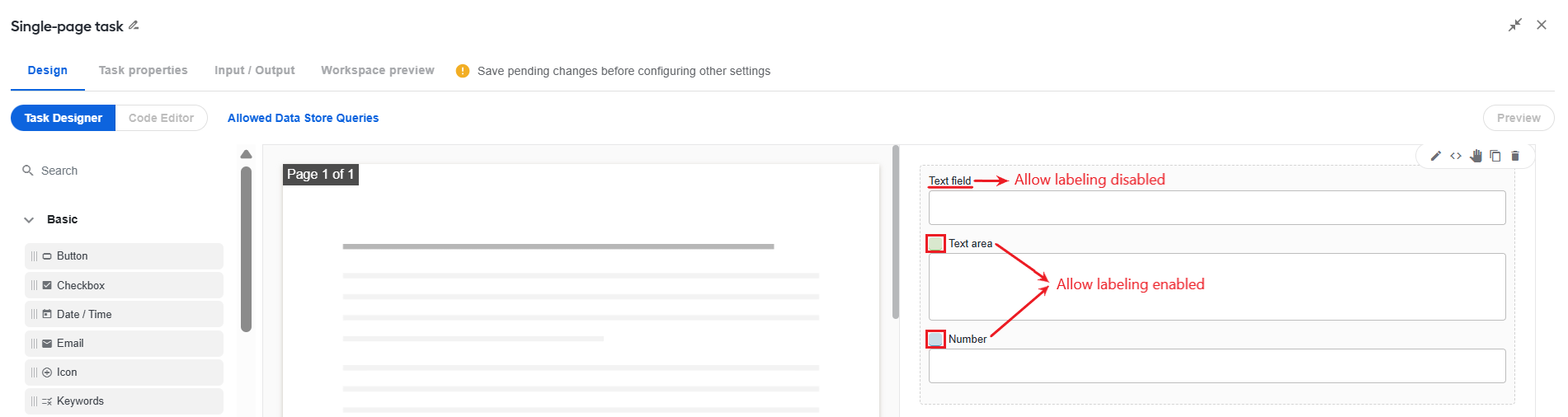Open Allowed Data Store Queries link
The height and width of the screenshot is (417, 1568).
click(303, 118)
